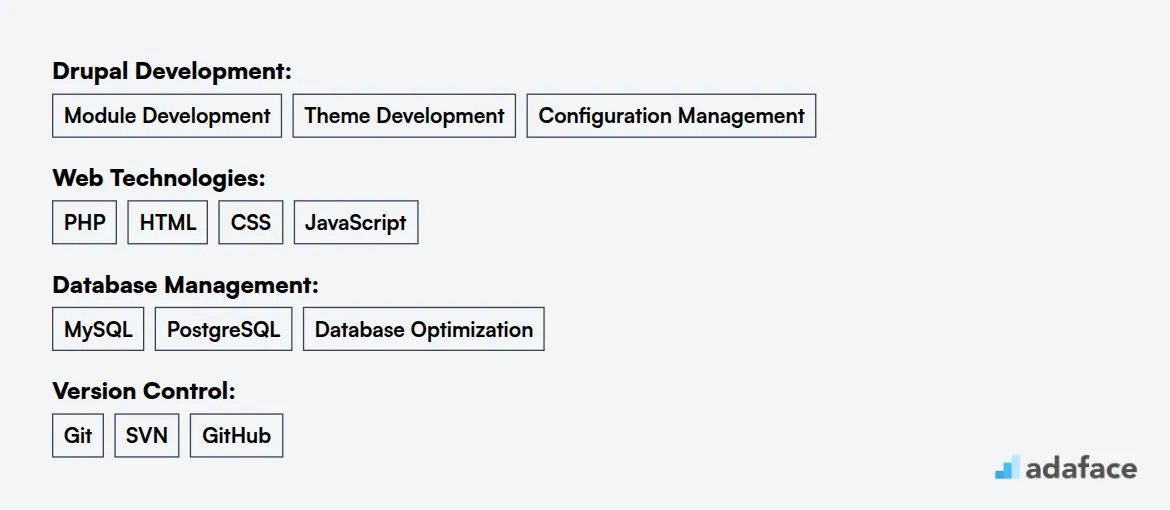Click the Database Optimization tag
This screenshot has width=1170, height=510.
tap(424, 329)
